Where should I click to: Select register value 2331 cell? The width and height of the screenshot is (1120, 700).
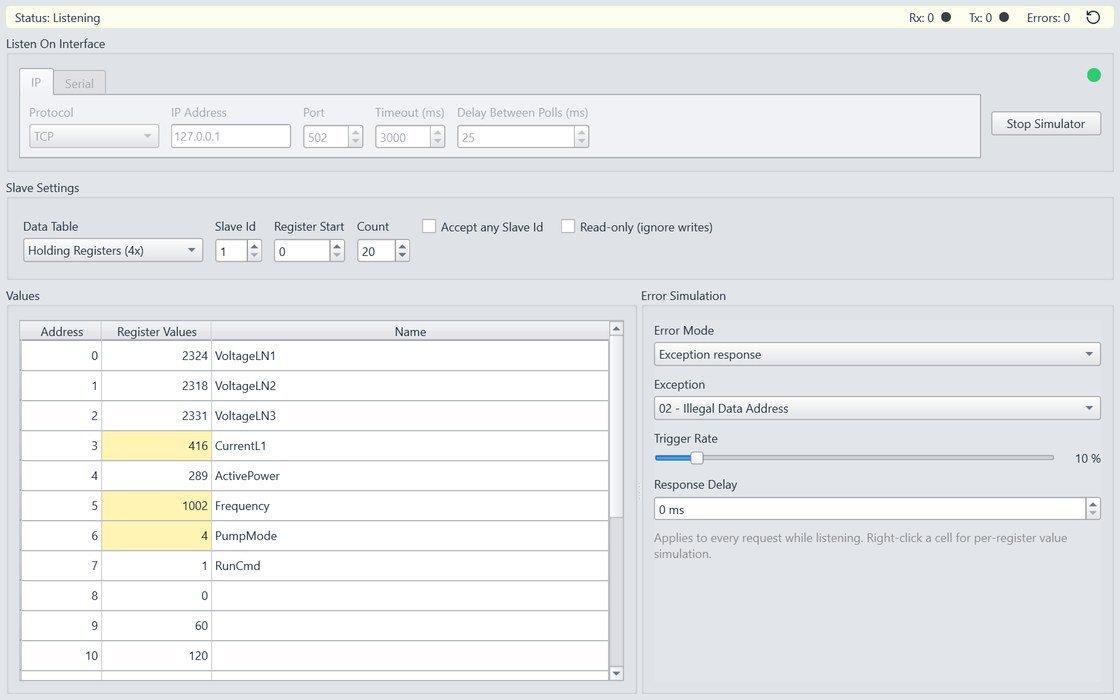tap(156, 416)
